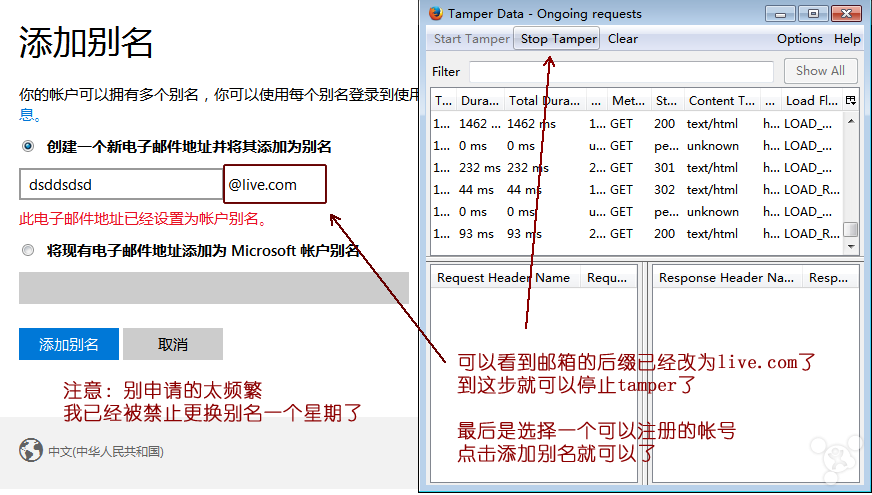Click the 中文(中华人民共和国) language link
Image resolution: width=872 pixels, height=495 pixels.
click(x=106, y=452)
